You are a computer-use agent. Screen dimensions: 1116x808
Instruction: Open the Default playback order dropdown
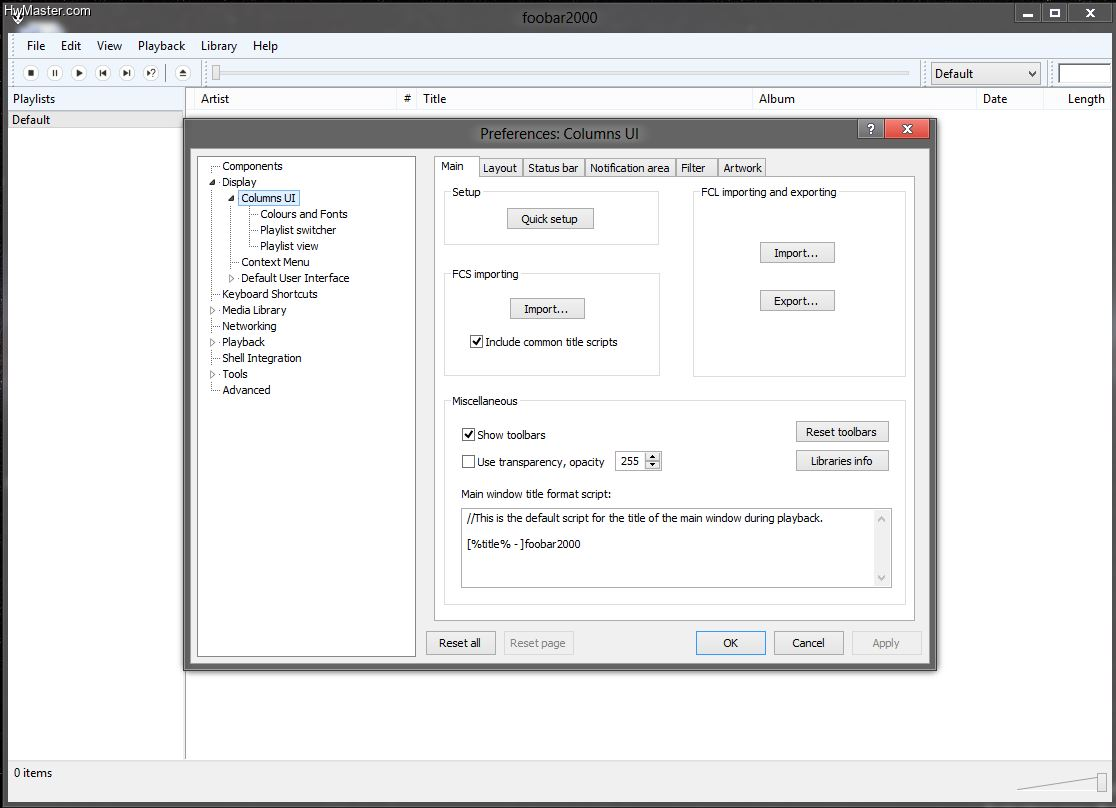point(986,73)
